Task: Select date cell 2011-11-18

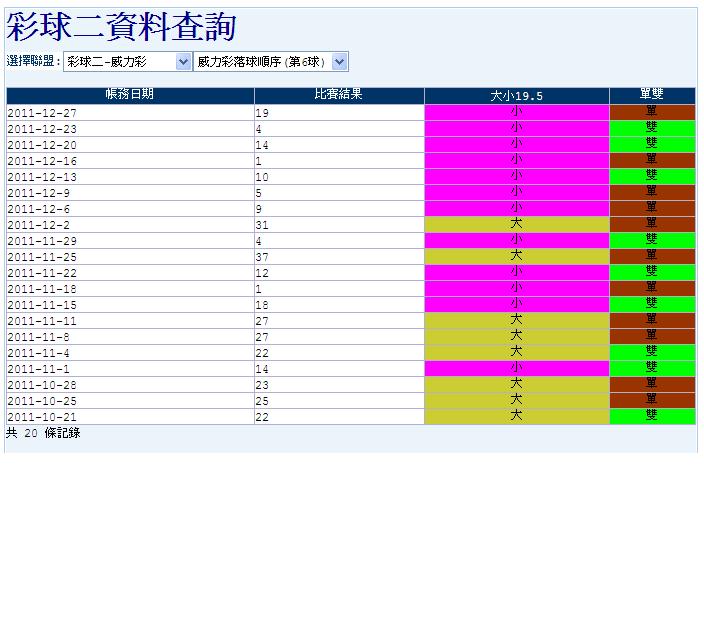Action: coord(130,289)
